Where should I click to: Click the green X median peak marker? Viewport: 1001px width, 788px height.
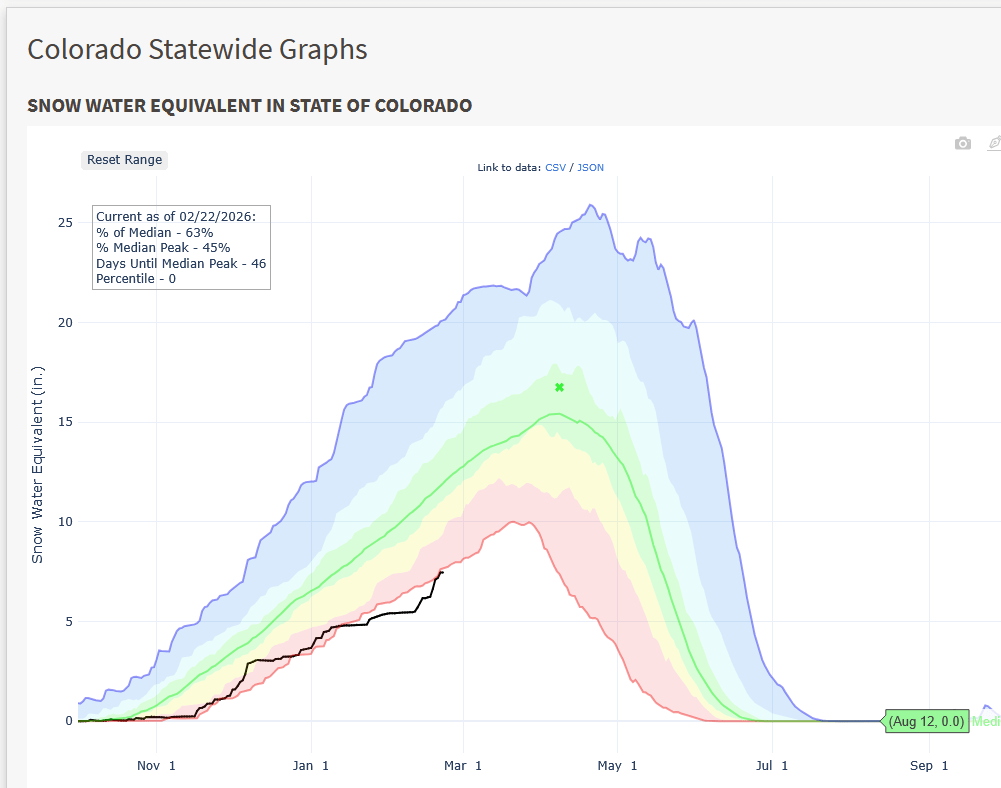point(558,387)
